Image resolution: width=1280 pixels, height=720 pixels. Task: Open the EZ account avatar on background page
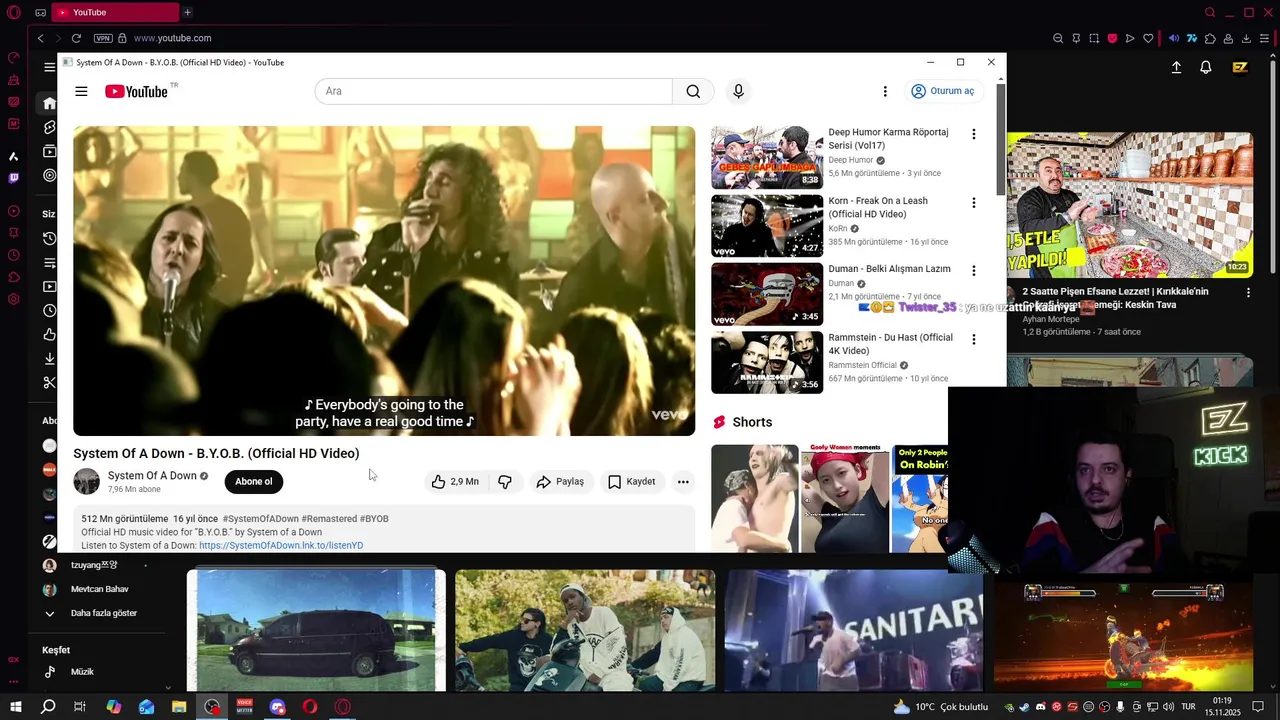point(1240,67)
